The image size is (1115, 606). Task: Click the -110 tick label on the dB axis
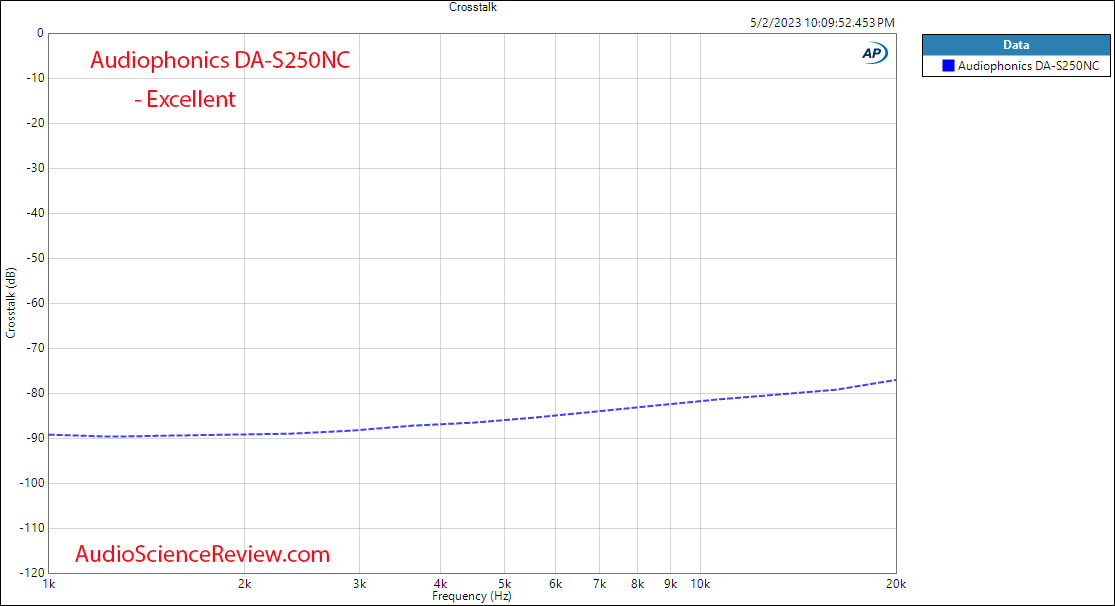tap(32, 528)
